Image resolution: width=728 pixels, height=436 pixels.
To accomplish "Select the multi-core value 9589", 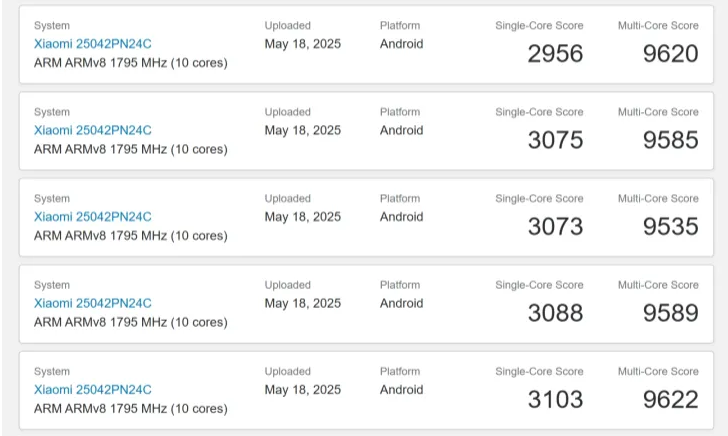I will [x=670, y=313].
